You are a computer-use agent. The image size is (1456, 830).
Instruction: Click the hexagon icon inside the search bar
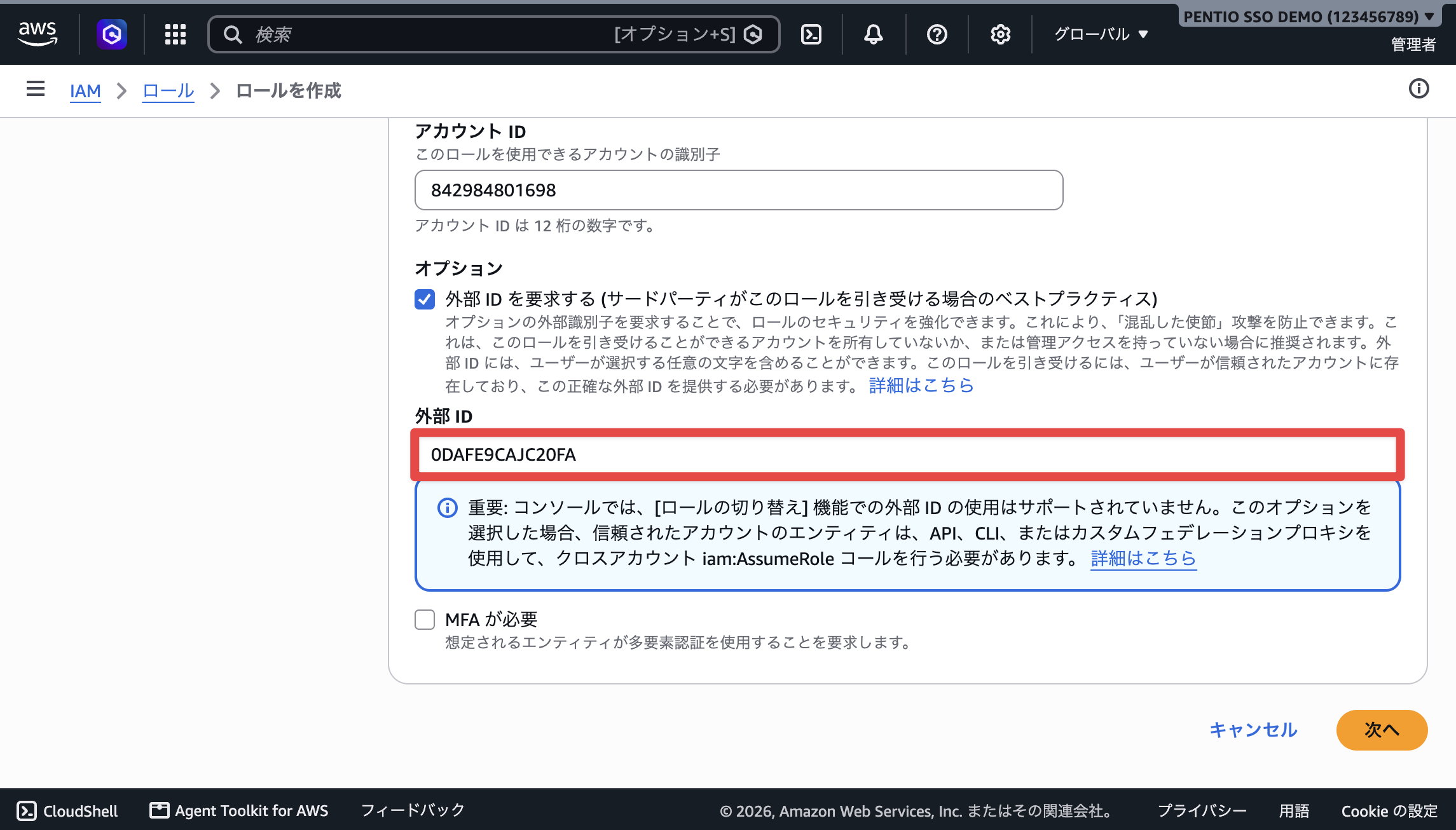753,34
